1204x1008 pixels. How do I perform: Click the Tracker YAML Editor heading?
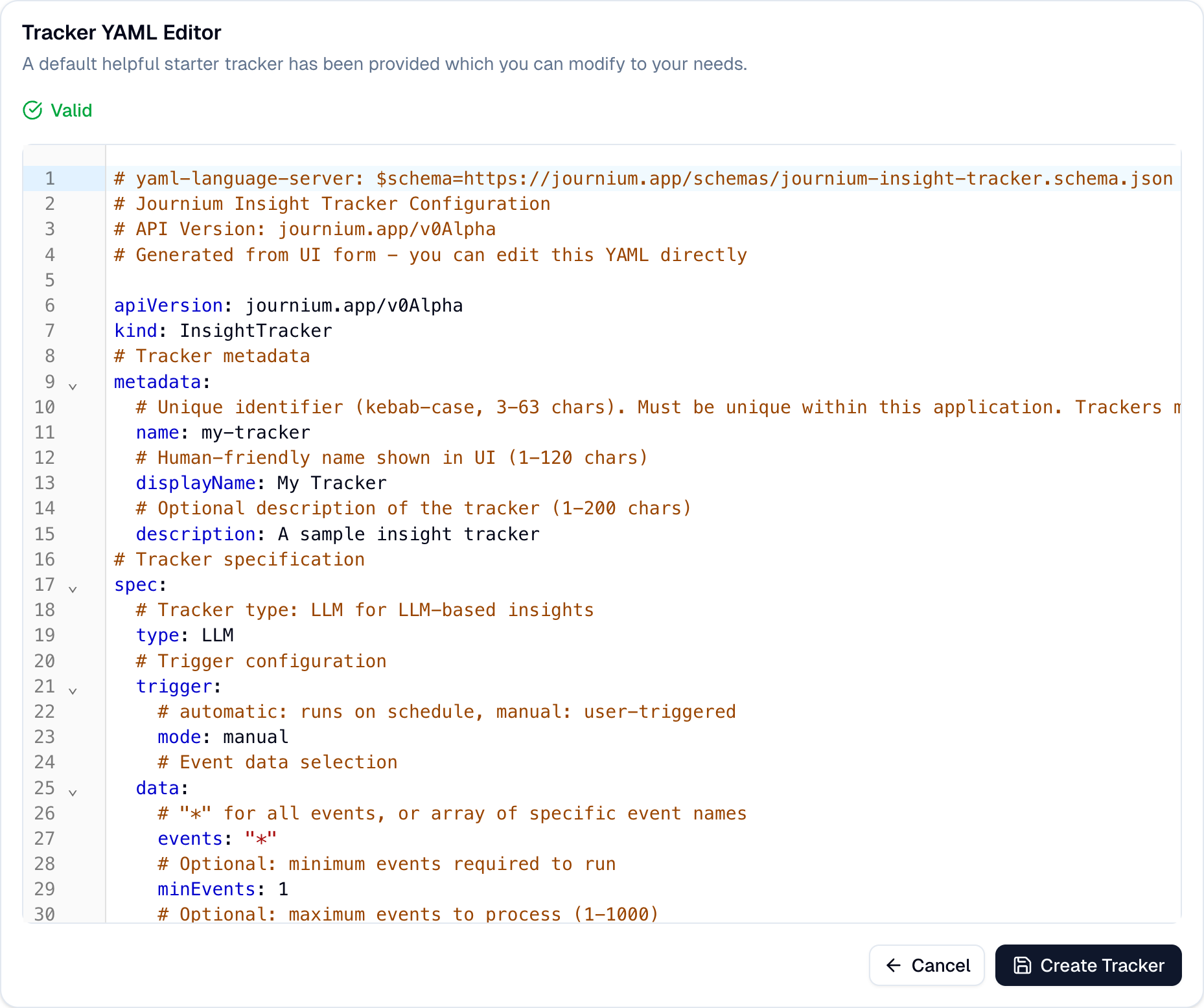(x=121, y=32)
